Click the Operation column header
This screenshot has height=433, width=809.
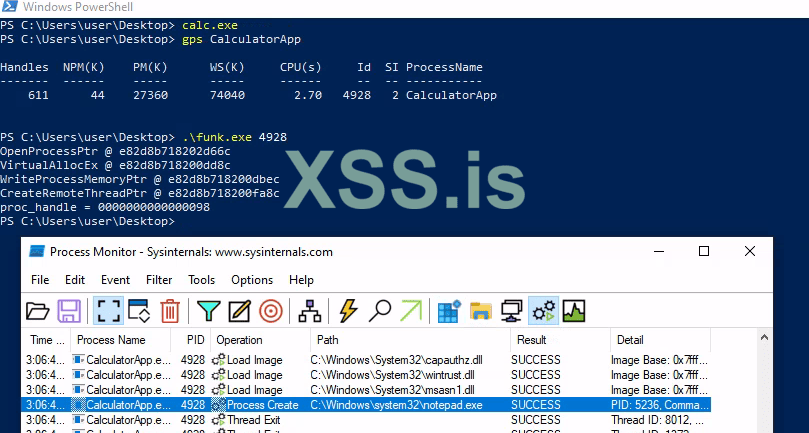(261, 340)
